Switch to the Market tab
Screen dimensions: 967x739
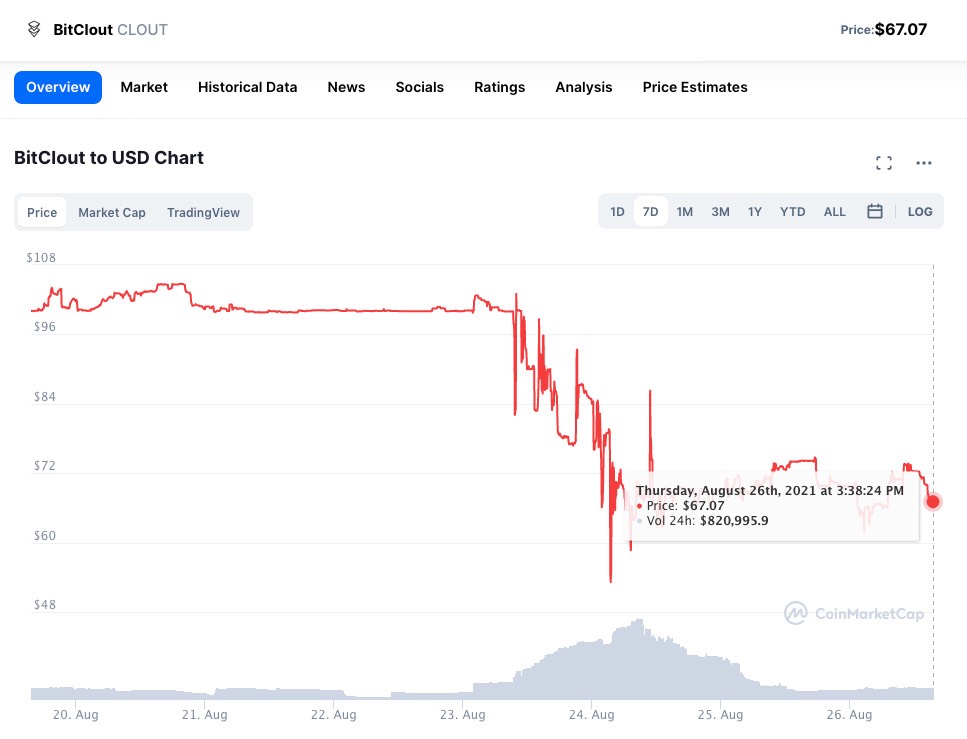(x=144, y=87)
